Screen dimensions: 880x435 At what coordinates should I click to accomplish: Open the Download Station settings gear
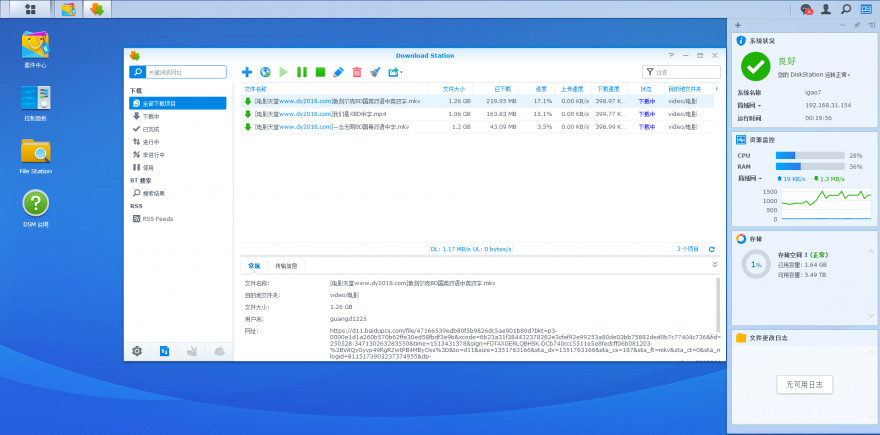pos(137,351)
